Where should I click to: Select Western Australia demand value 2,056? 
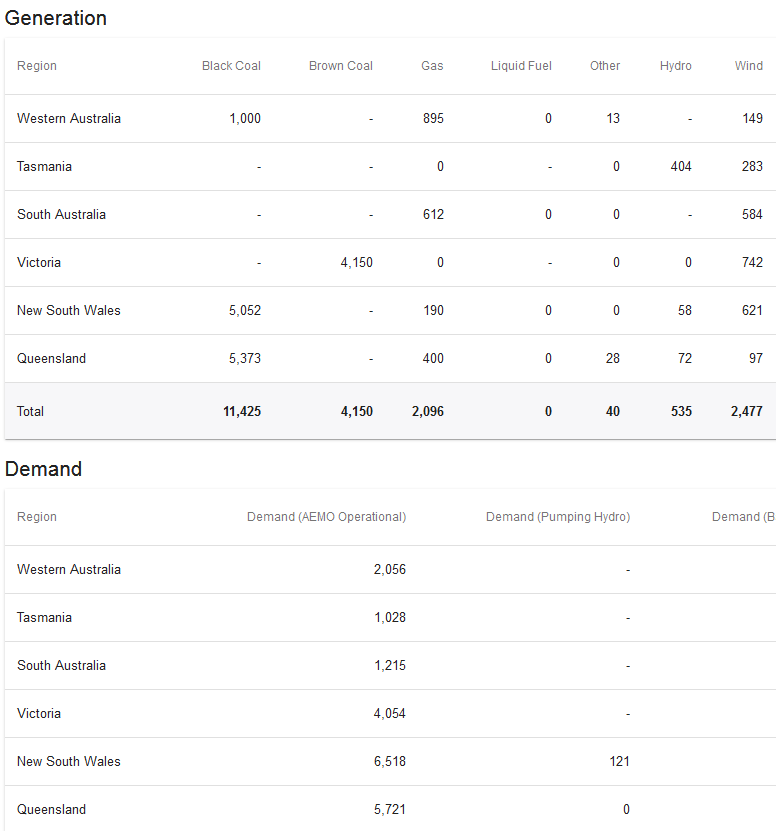[x=390, y=569]
